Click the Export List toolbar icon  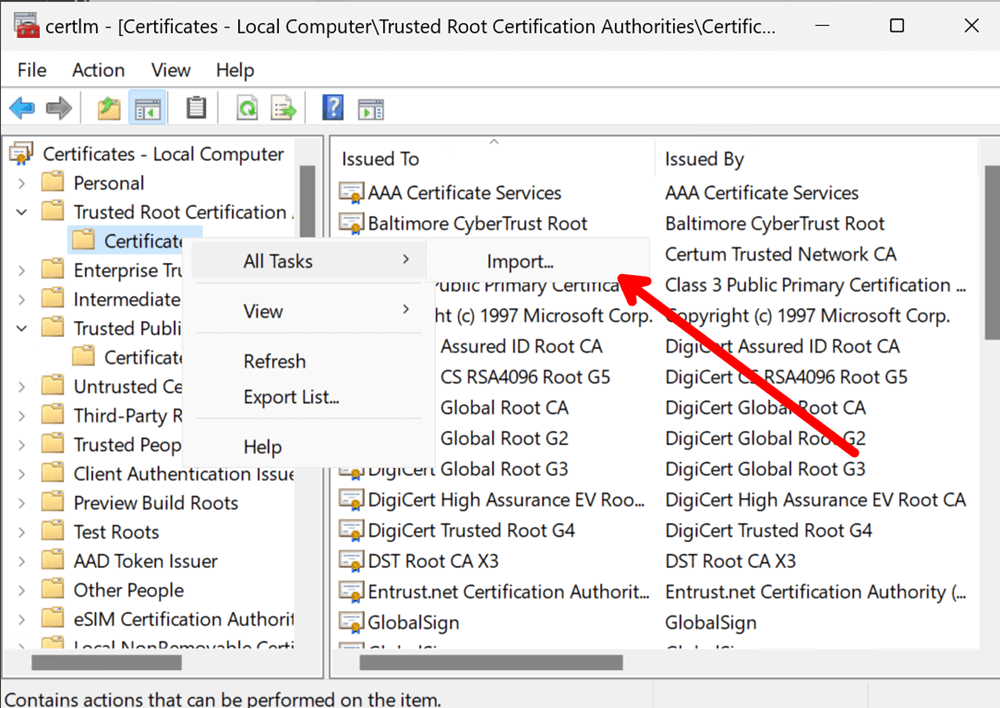pyautogui.click(x=283, y=108)
